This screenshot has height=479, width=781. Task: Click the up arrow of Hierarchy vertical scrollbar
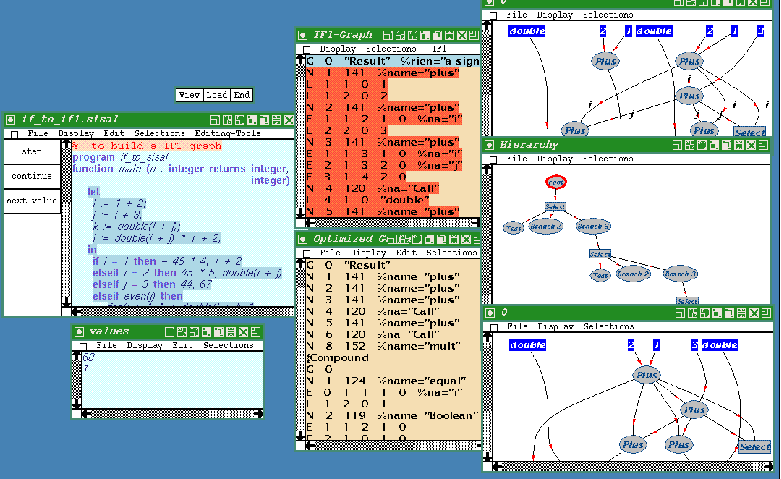tap(487, 170)
